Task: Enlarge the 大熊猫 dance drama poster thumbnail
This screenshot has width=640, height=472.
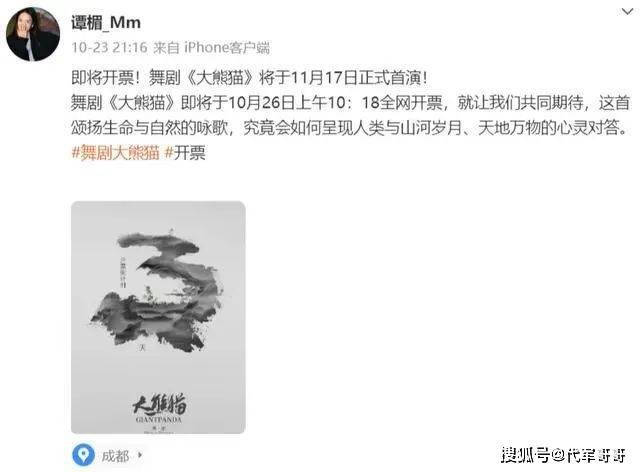Action: tap(158, 317)
